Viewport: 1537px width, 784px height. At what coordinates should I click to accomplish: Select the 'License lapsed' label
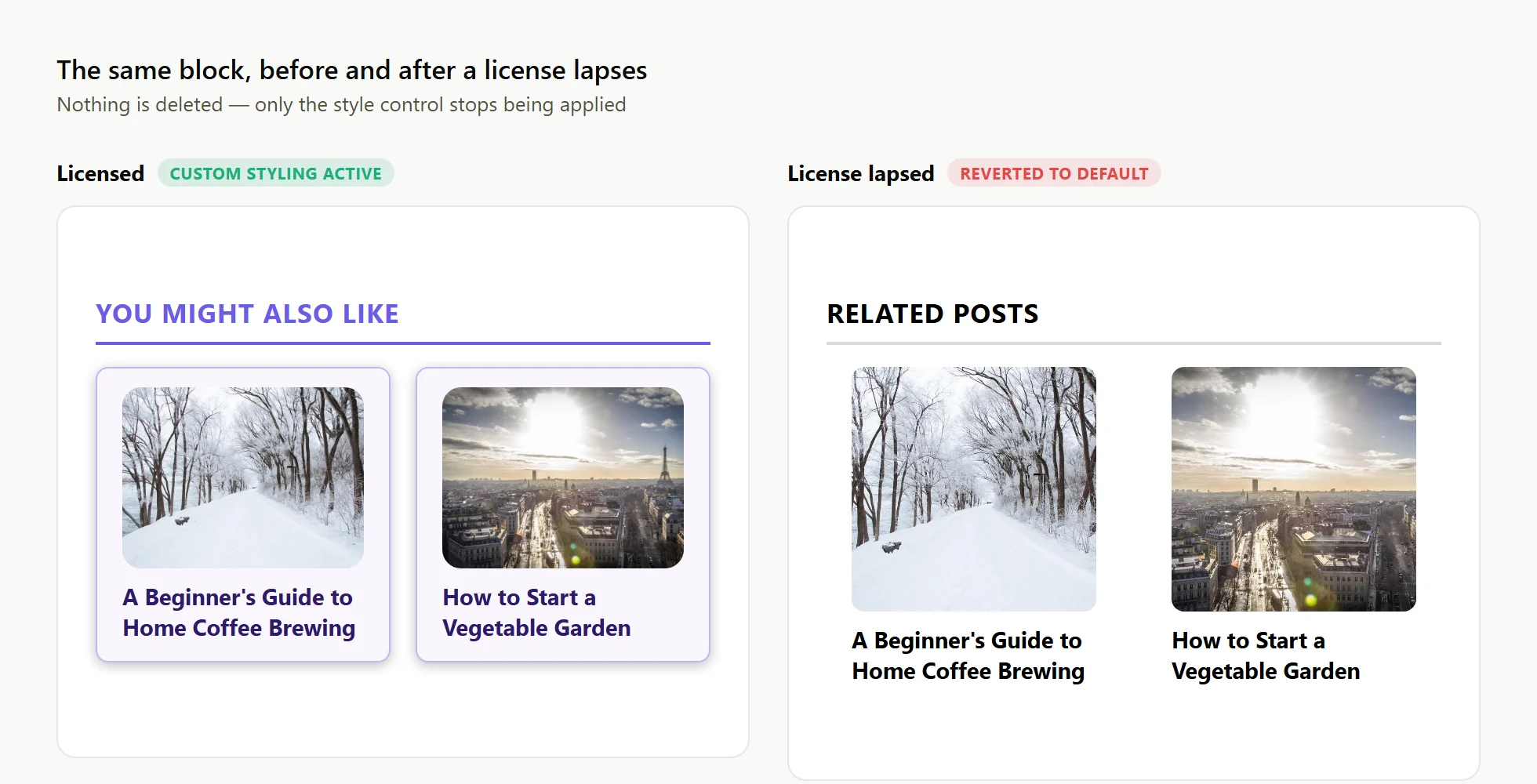click(x=861, y=173)
